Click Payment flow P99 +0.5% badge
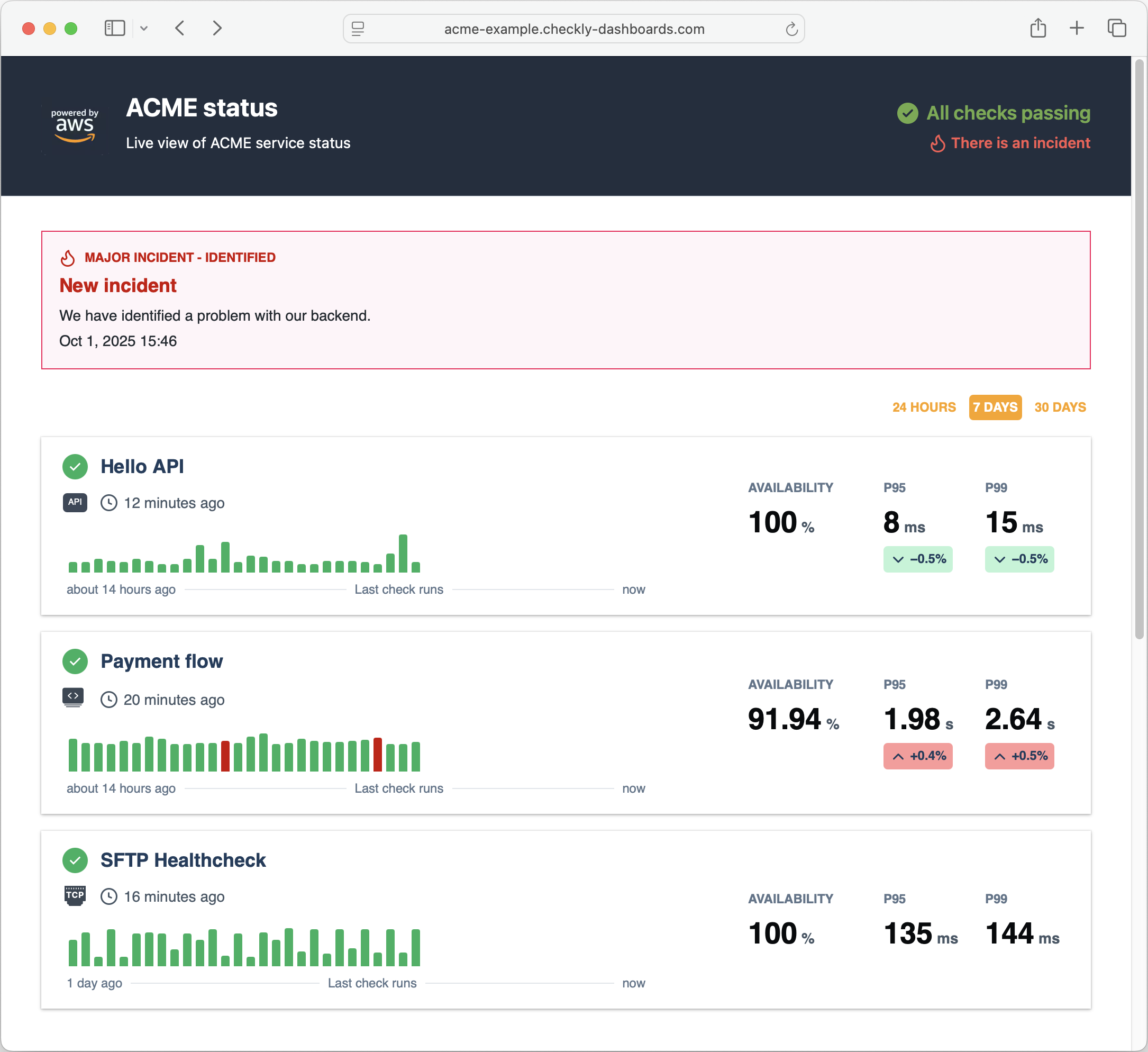 coord(1019,756)
